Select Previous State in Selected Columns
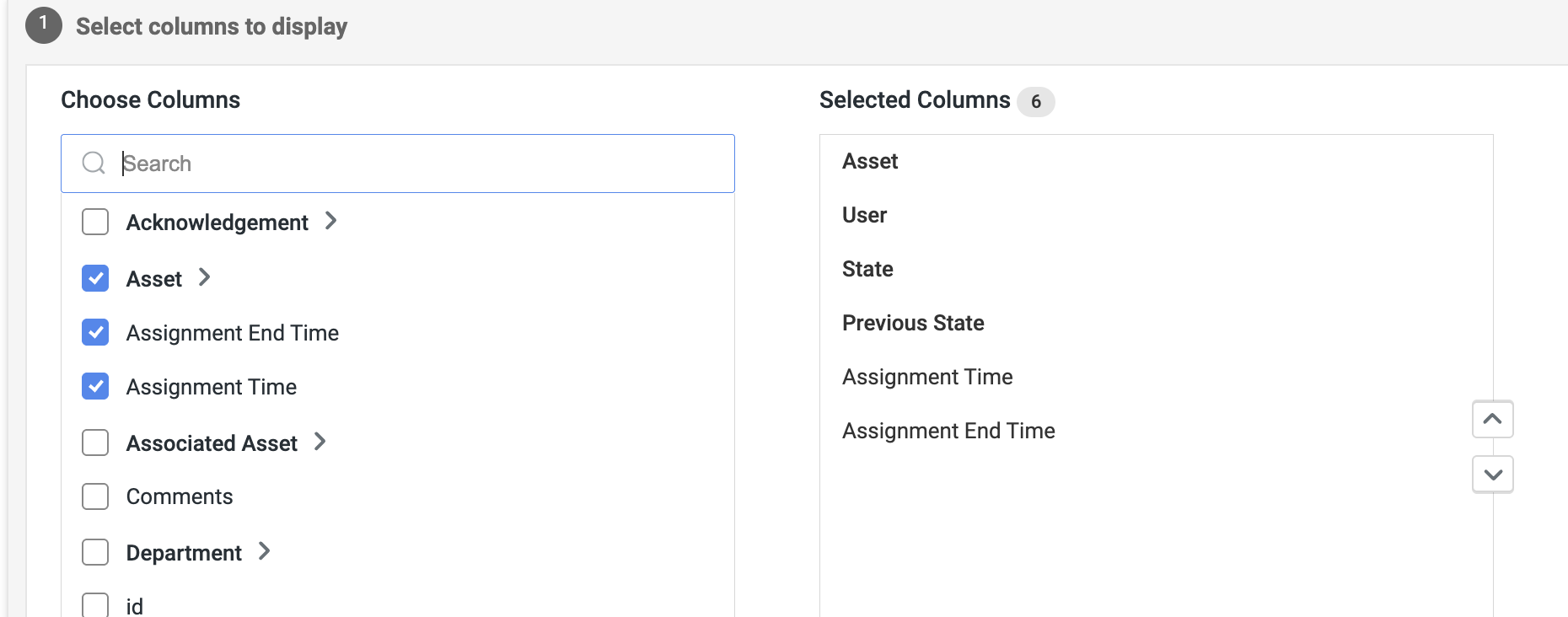The image size is (1568, 617). click(913, 323)
